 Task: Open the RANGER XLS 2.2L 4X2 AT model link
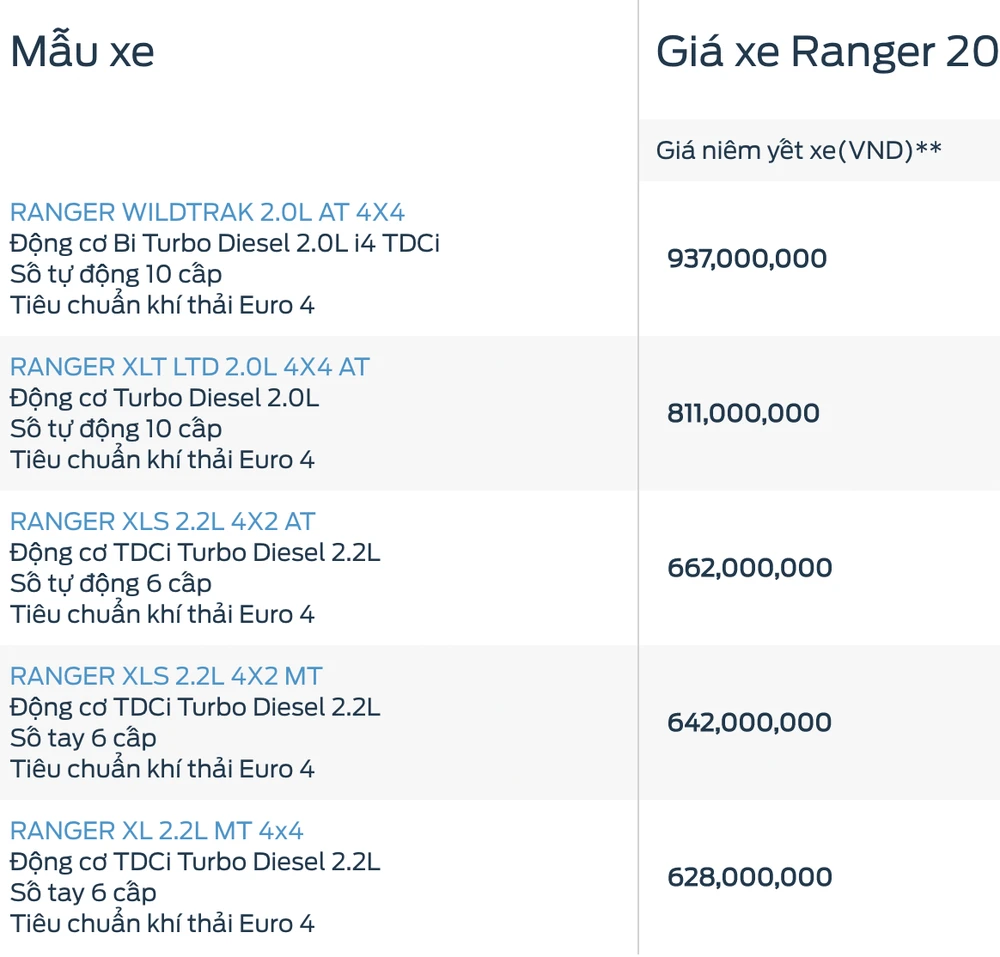click(x=162, y=521)
